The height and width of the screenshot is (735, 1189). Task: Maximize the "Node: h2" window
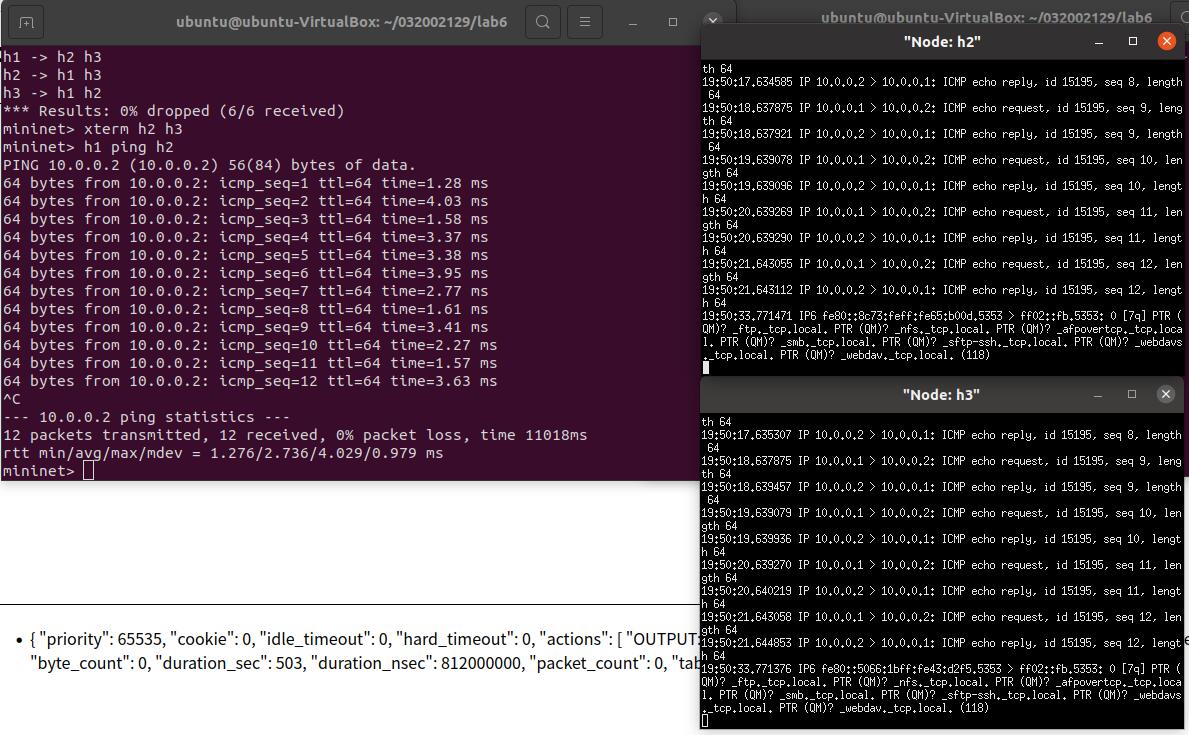(1133, 42)
